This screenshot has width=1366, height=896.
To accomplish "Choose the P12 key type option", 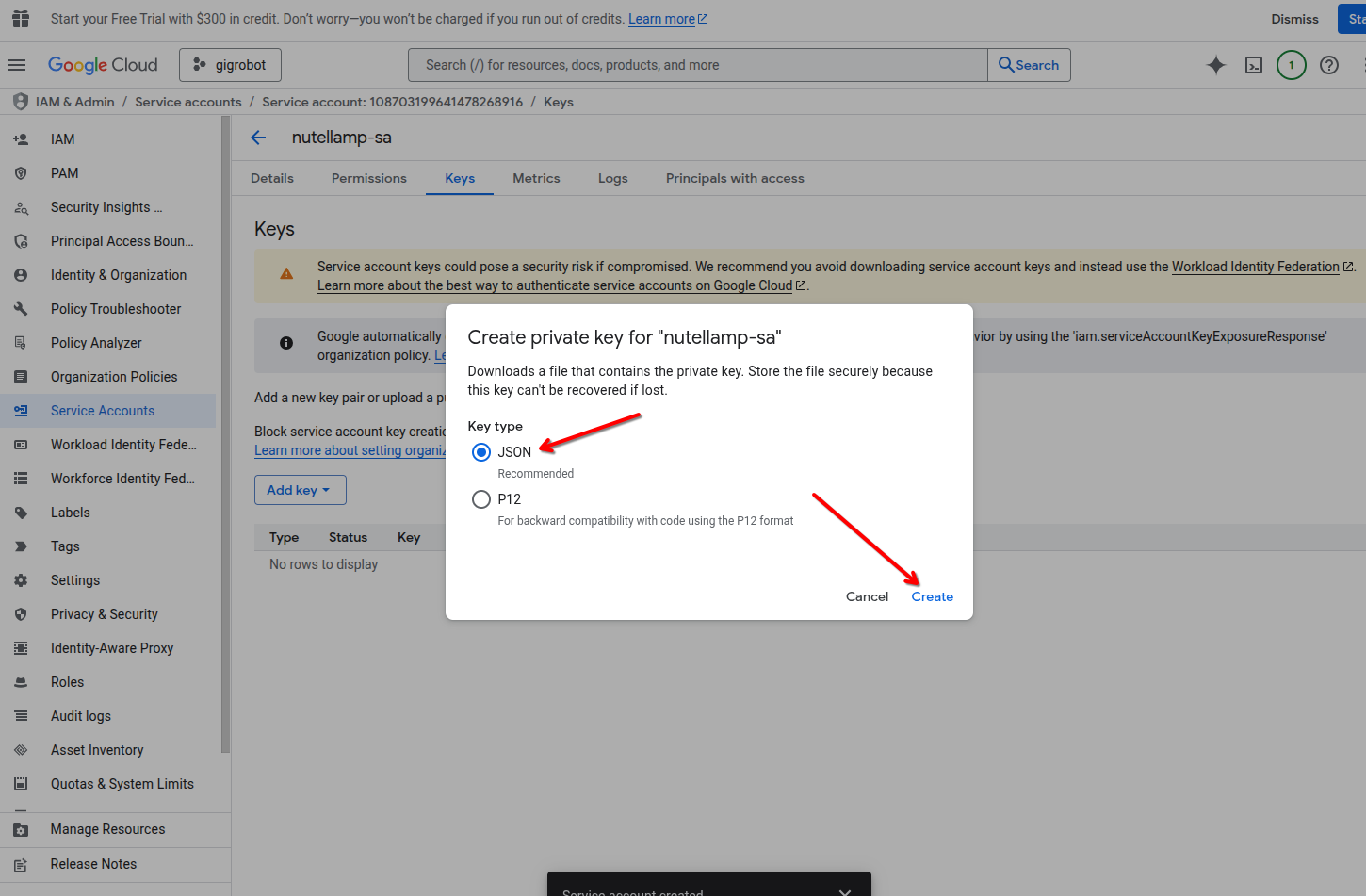I will 481,499.
